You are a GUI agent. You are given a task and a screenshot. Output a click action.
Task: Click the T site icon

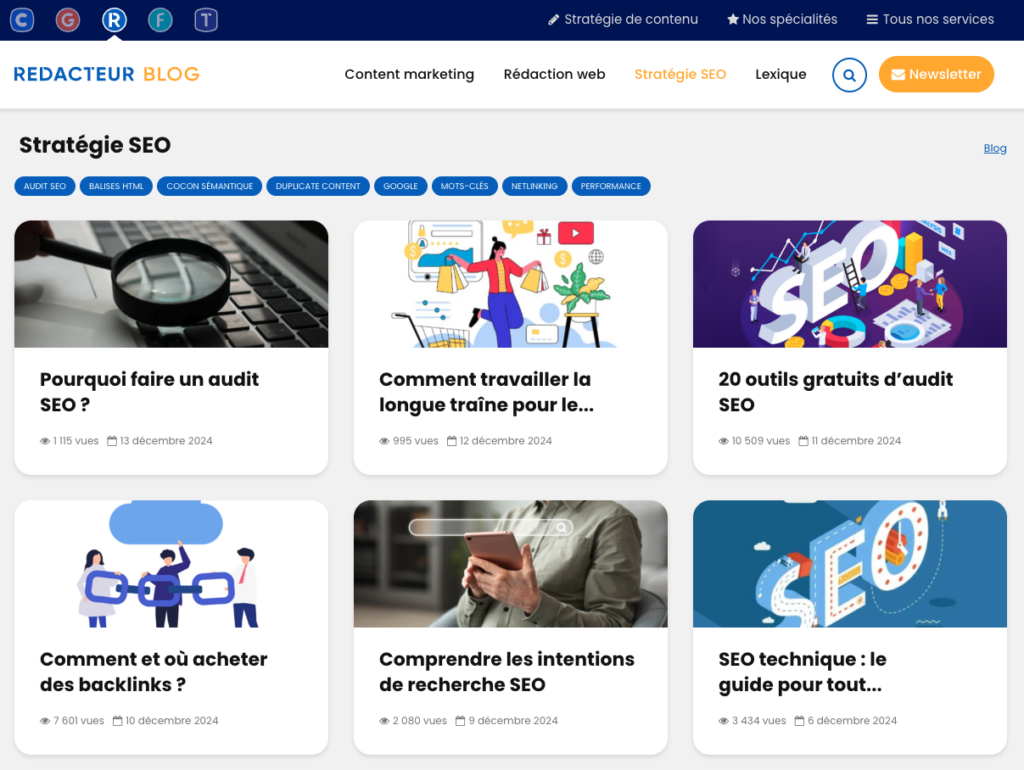point(206,20)
